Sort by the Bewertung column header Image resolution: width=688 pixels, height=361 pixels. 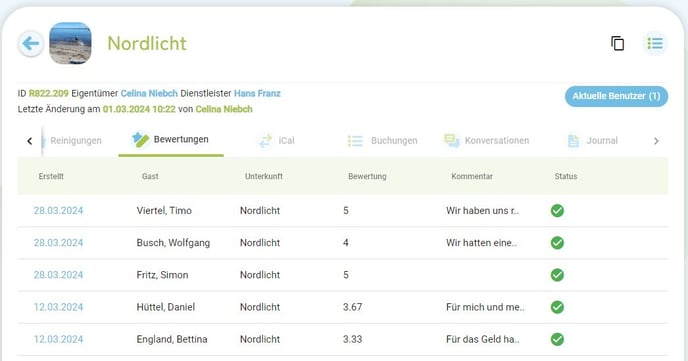pyautogui.click(x=367, y=176)
